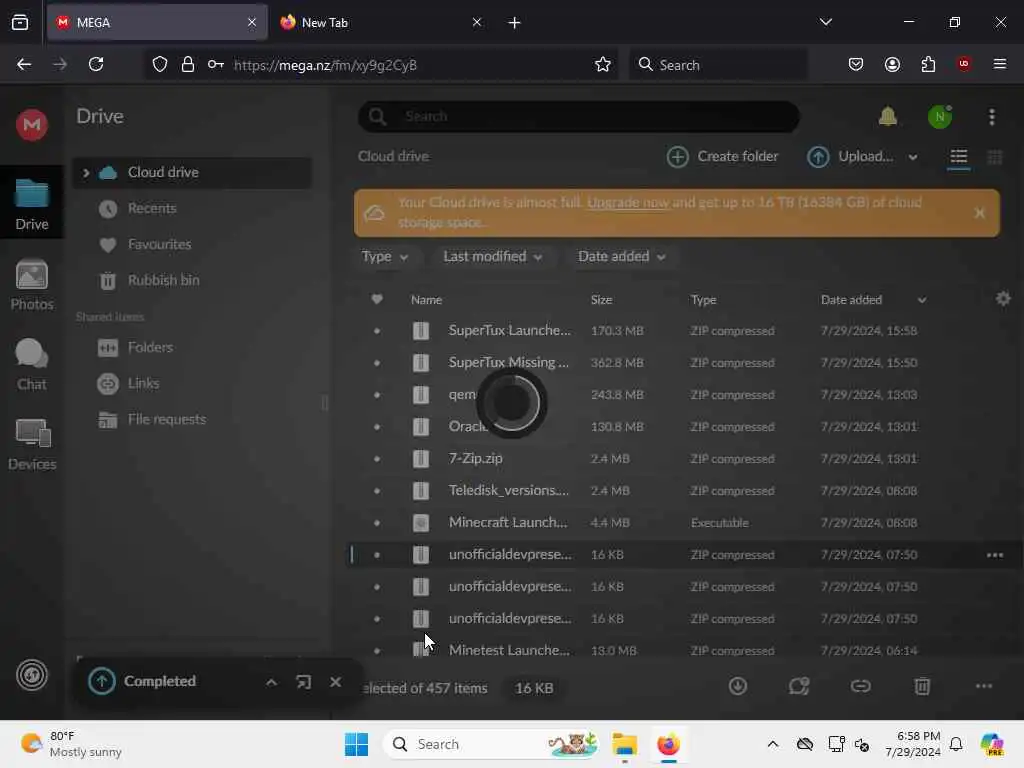1024x768 pixels.
Task: Open the notifications bell in MEGA
Action: [888, 117]
